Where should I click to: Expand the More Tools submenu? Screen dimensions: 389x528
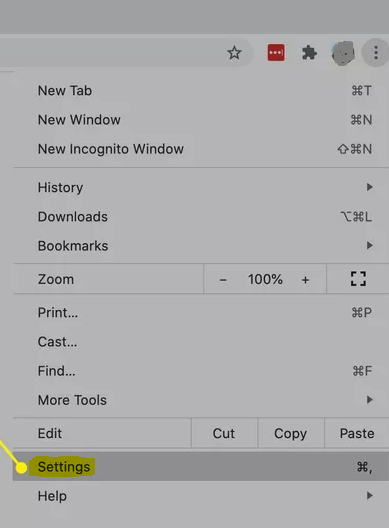[201, 400]
